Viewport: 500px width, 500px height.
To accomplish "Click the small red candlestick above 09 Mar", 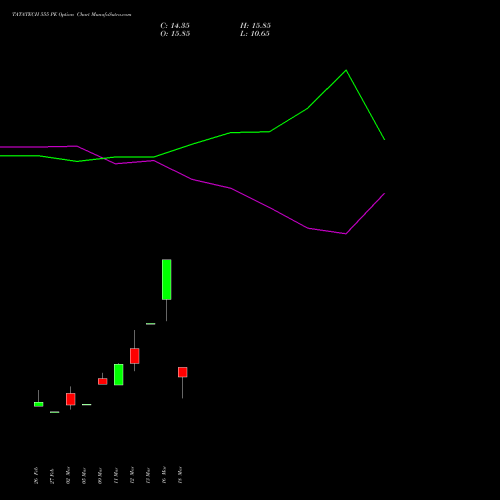I will tap(103, 381).
